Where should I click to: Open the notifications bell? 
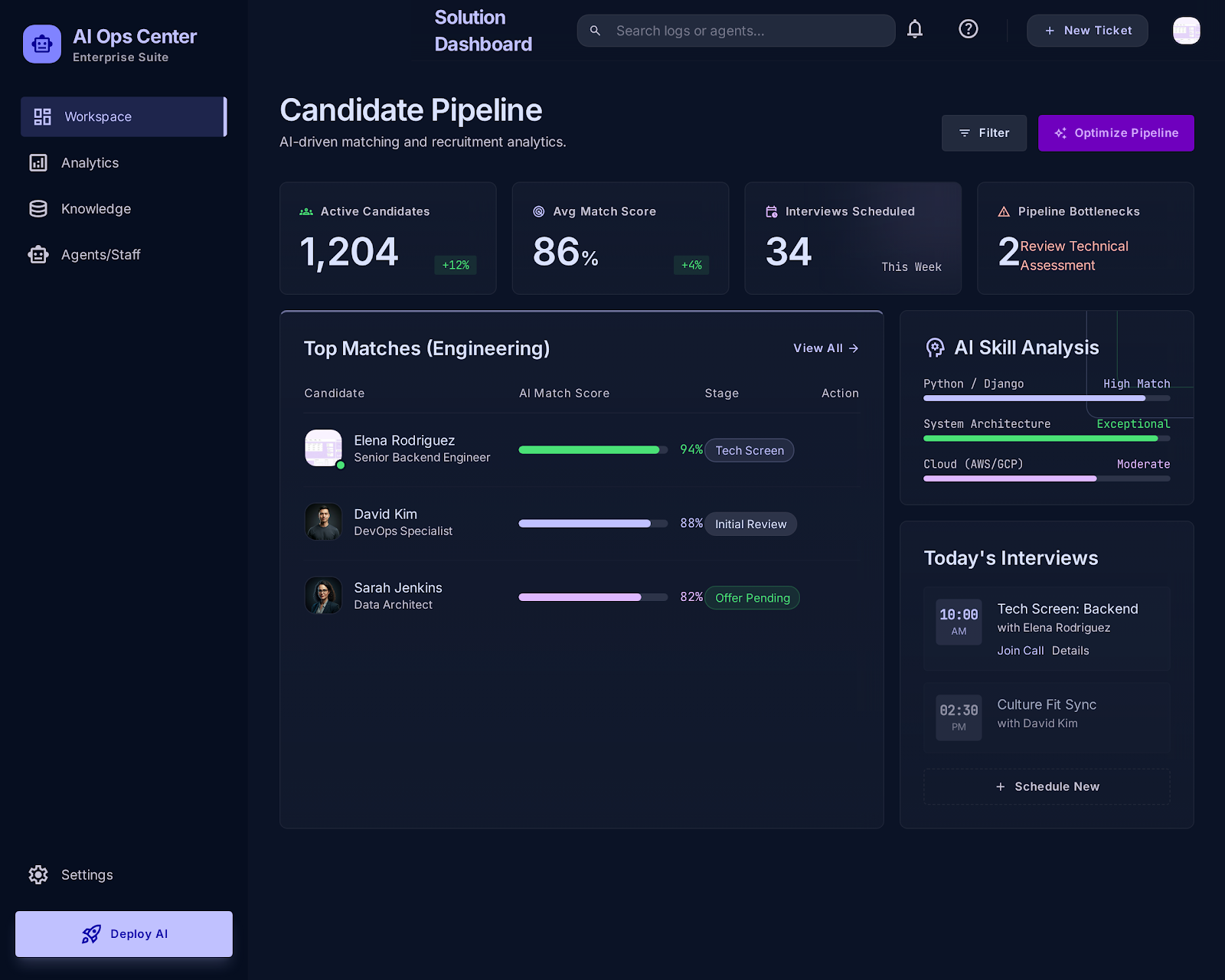pos(915,29)
